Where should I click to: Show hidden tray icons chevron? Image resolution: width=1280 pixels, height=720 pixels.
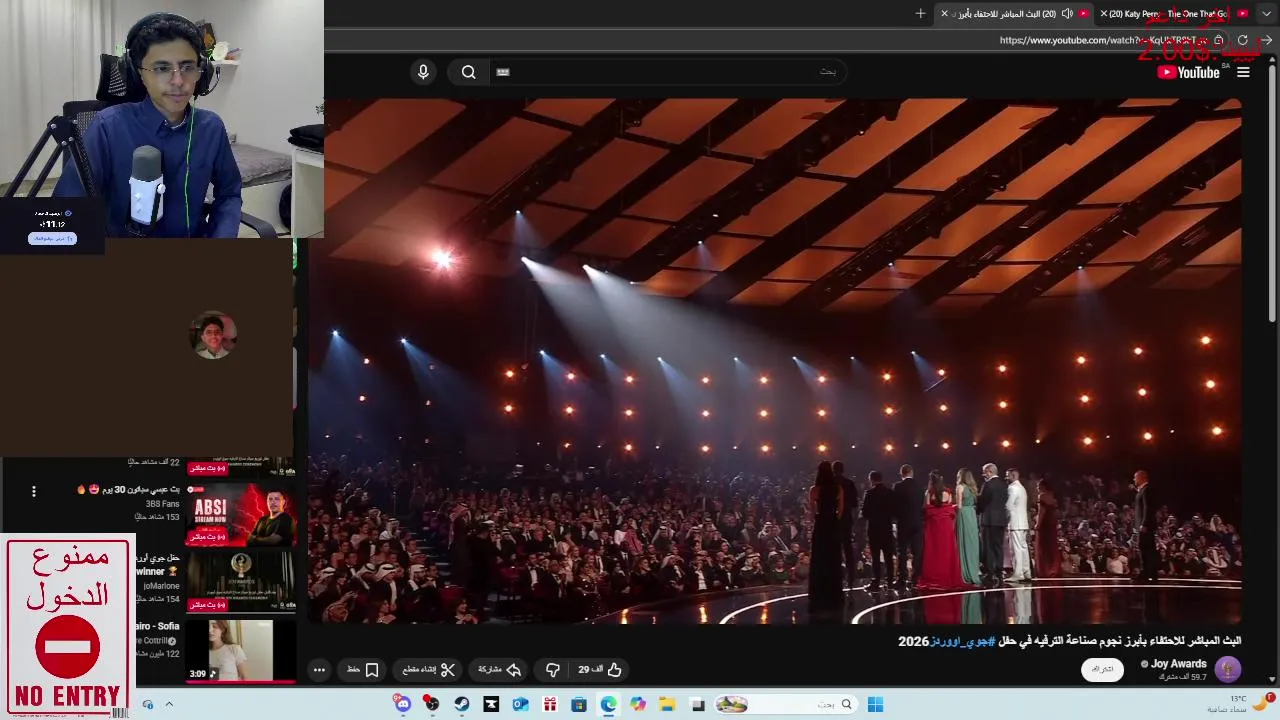coord(169,705)
